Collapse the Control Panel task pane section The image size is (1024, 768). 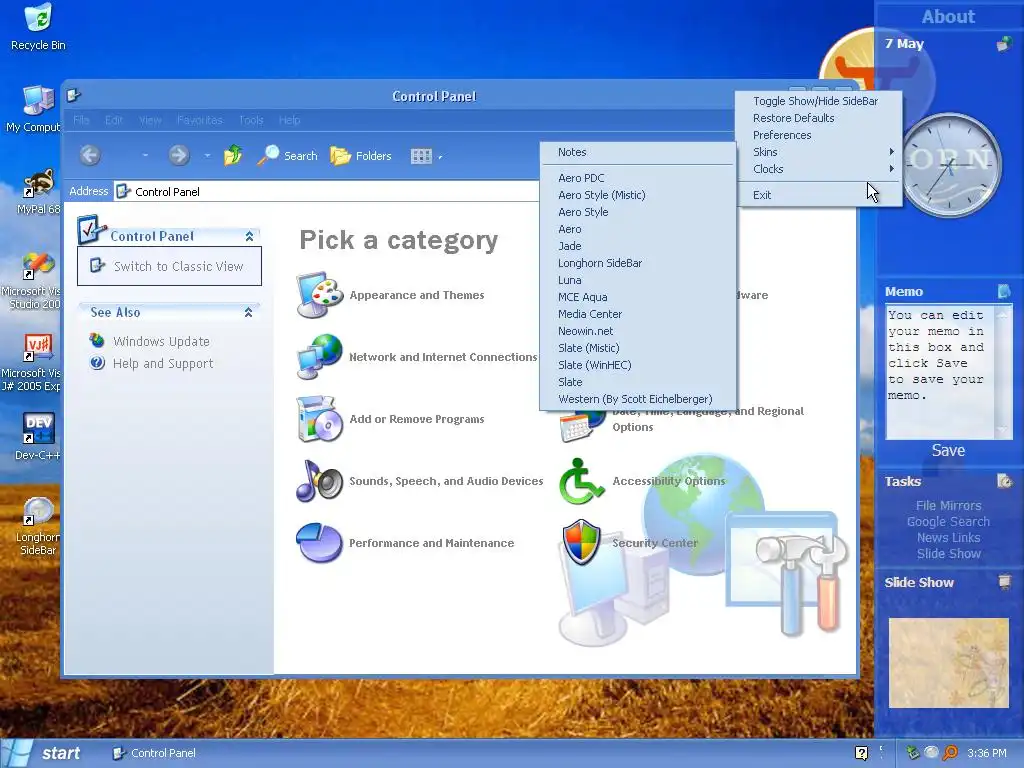tap(249, 236)
